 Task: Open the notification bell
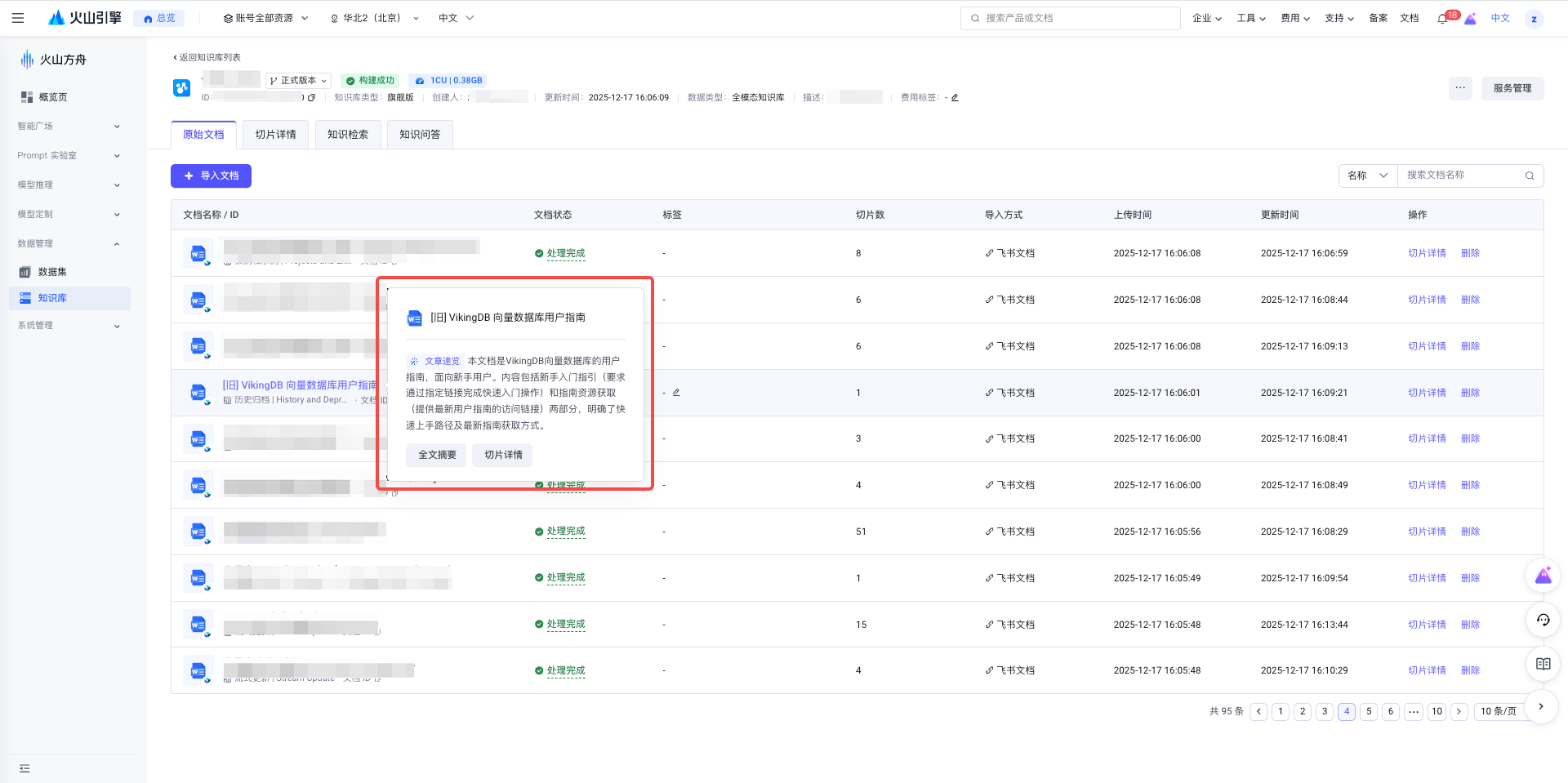coord(1442,18)
